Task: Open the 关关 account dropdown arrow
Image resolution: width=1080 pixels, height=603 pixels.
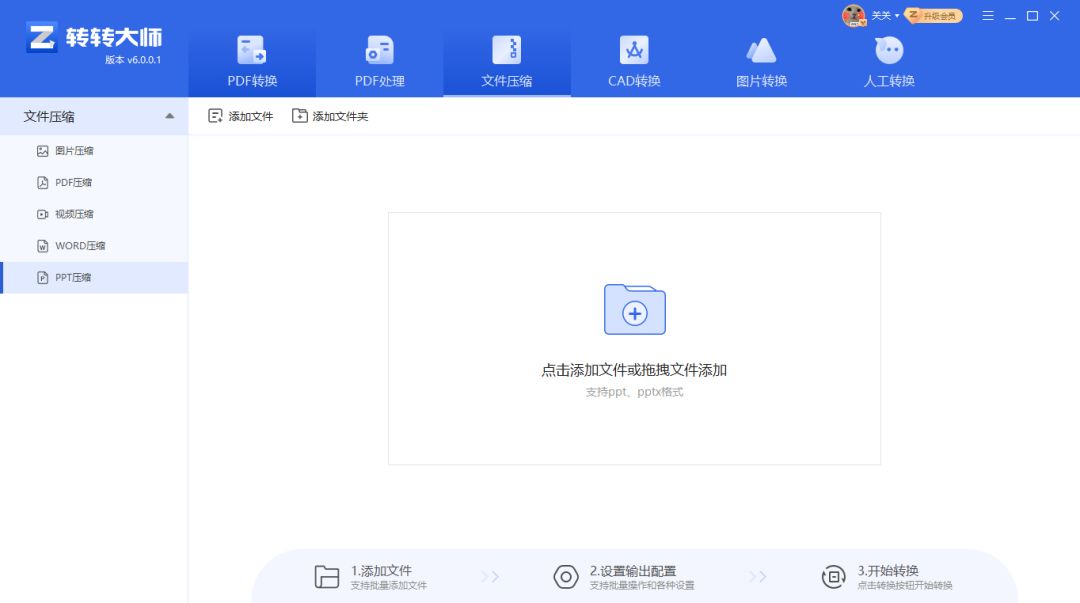Action: 895,15
